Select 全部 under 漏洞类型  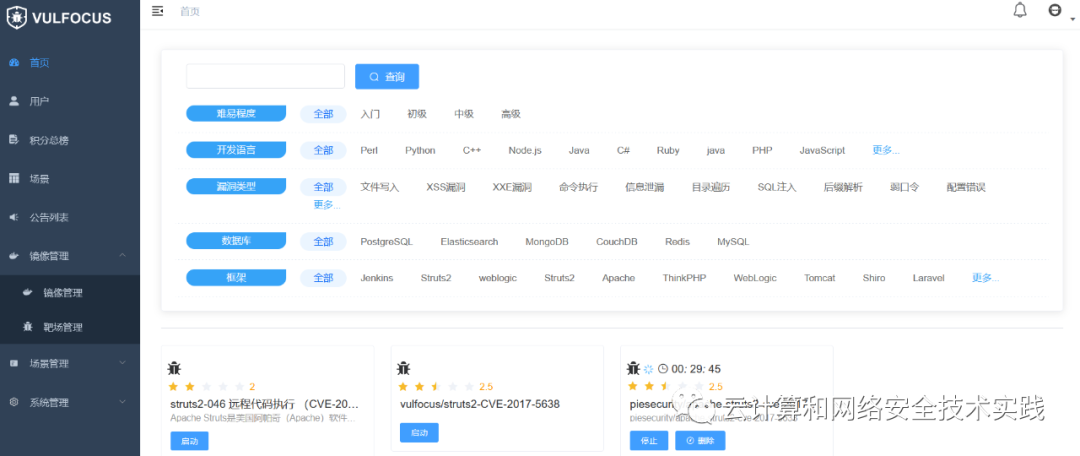(x=323, y=187)
